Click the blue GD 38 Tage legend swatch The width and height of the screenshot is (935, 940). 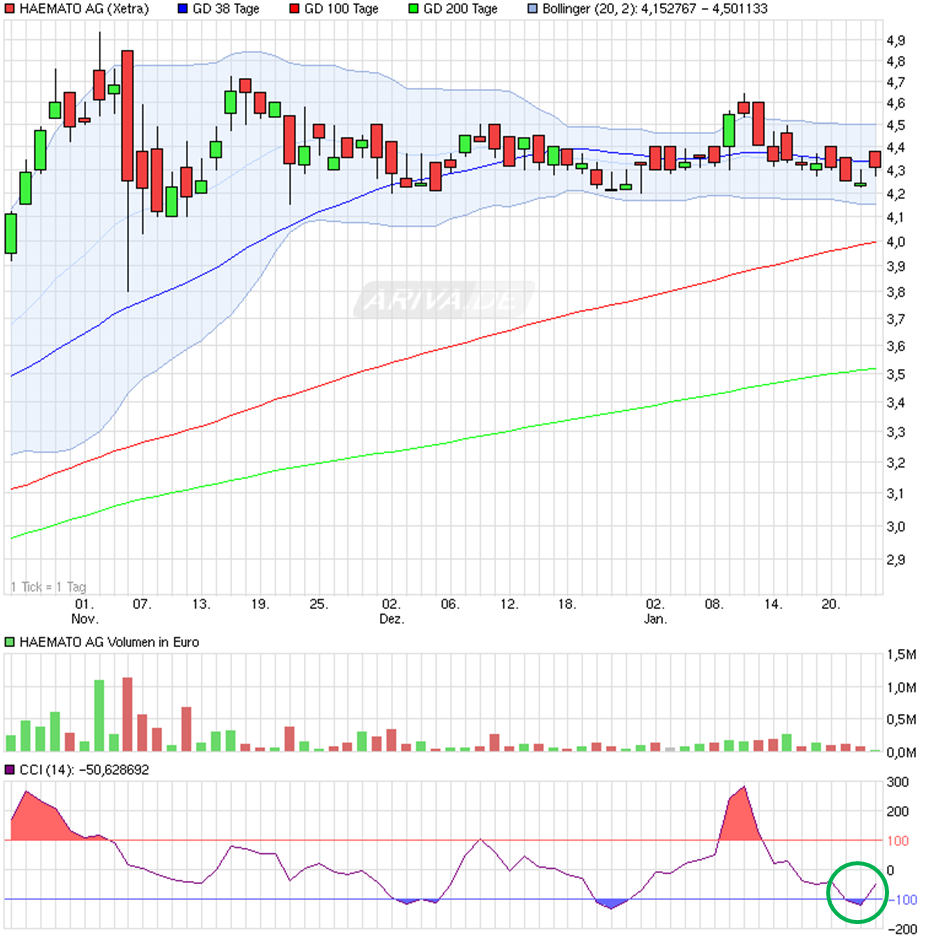click(183, 8)
